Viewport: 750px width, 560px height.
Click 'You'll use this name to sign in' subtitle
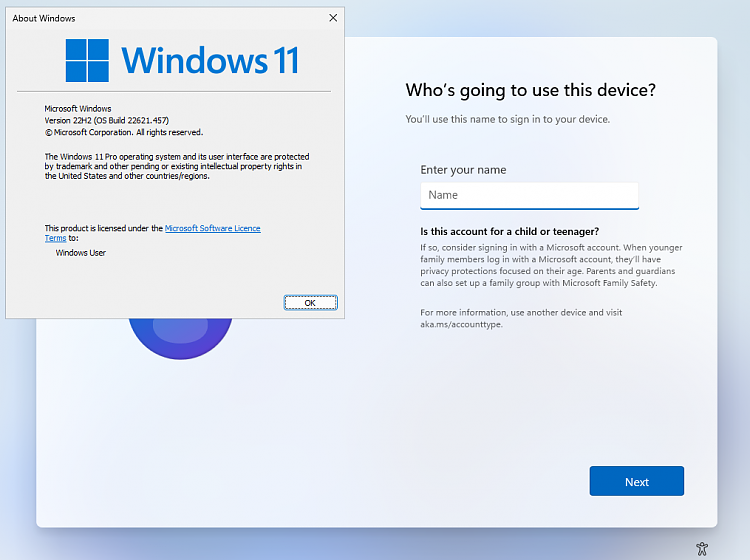pos(507,119)
